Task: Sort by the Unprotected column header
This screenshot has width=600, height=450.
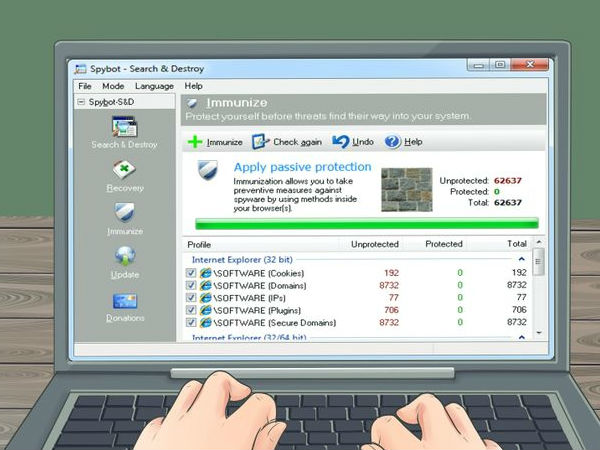Action: [x=375, y=244]
